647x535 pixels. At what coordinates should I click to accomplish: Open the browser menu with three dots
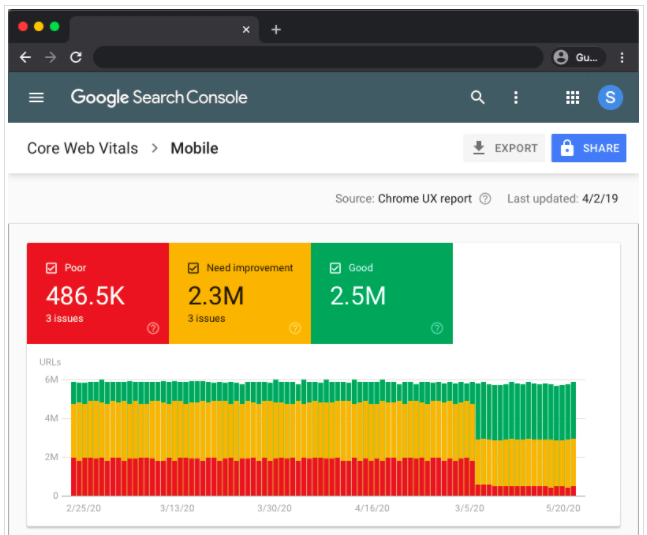[623, 58]
